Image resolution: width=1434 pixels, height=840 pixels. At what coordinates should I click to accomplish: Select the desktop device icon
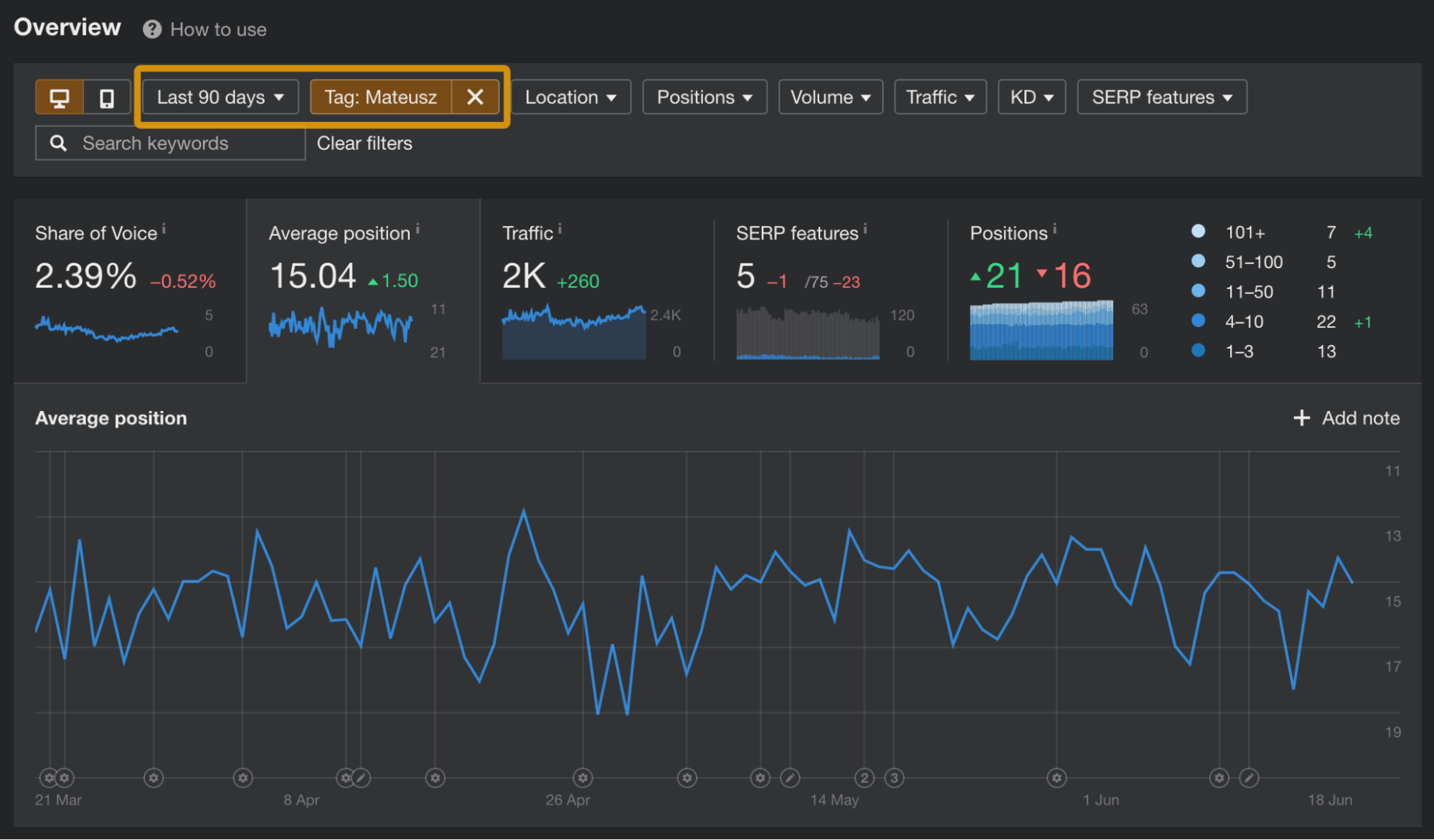tap(59, 97)
